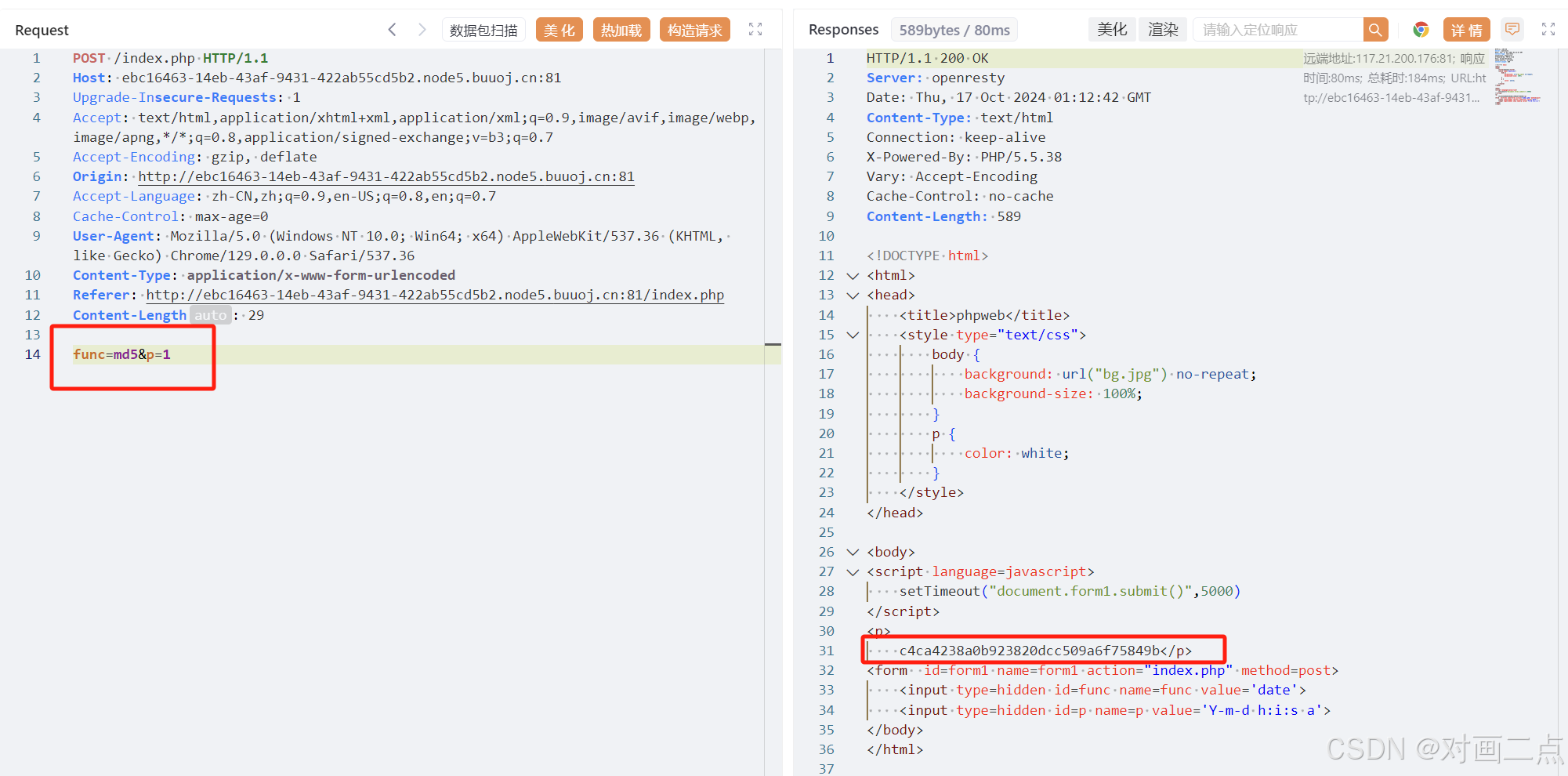Screen dimensions: 1568x776
Task: Click the Connection: keep-alive header
Action: pyautogui.click(x=956, y=137)
